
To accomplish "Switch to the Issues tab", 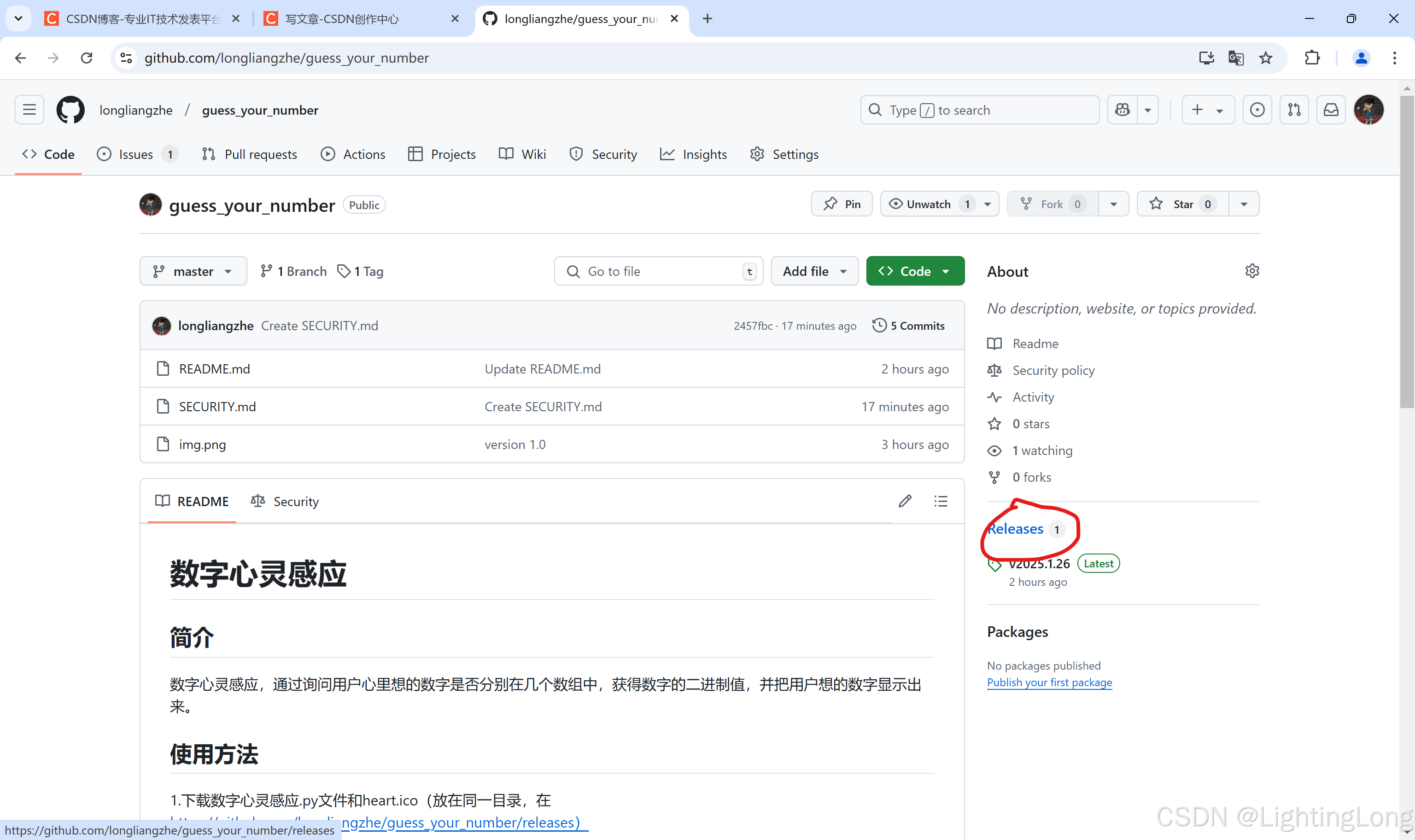I will (x=136, y=155).
